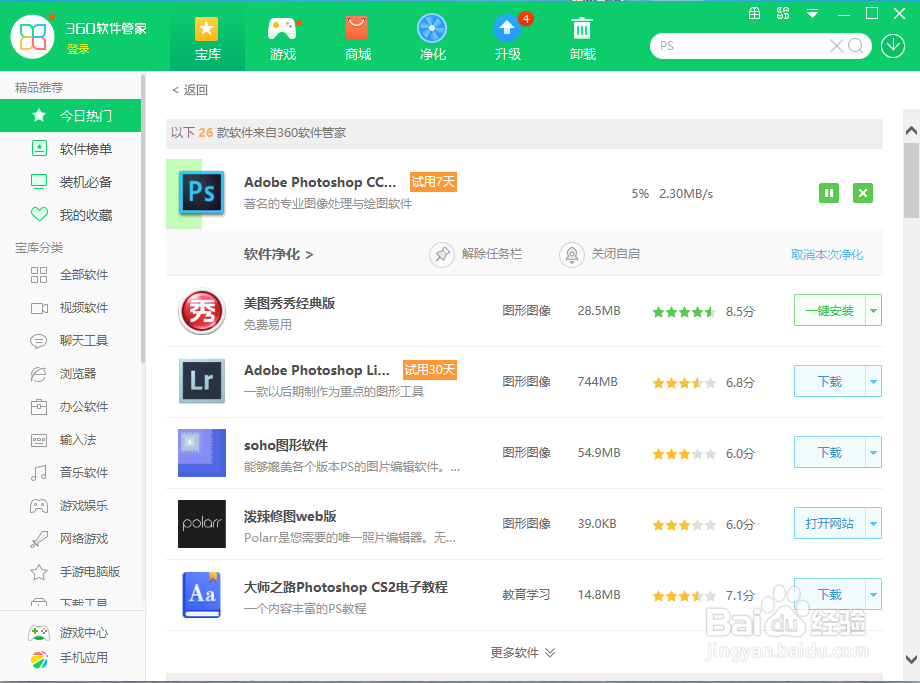The width and height of the screenshot is (920, 683).
Task: Go back with the 返回 link
Action: click(x=190, y=90)
